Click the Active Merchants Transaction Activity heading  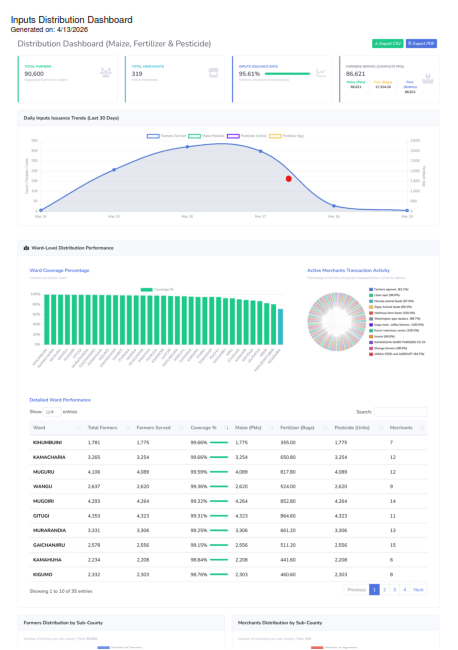click(x=348, y=270)
